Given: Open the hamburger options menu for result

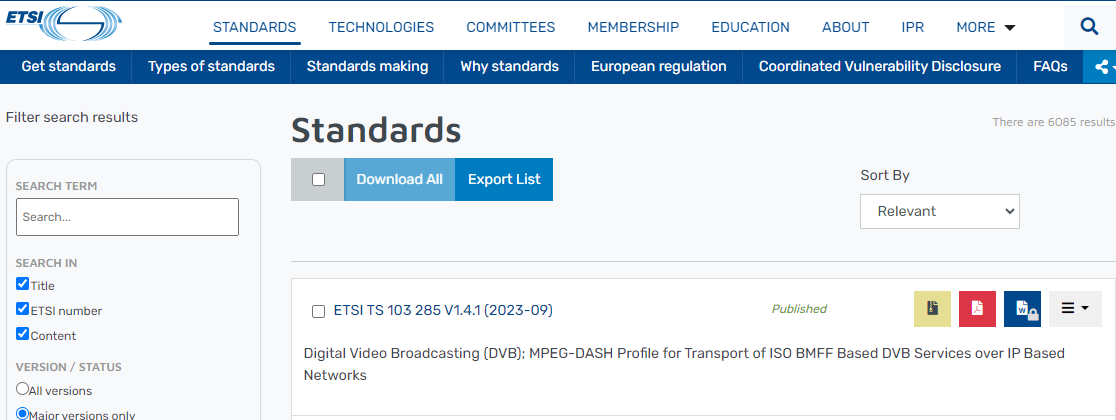Looking at the screenshot, I should [x=1074, y=309].
